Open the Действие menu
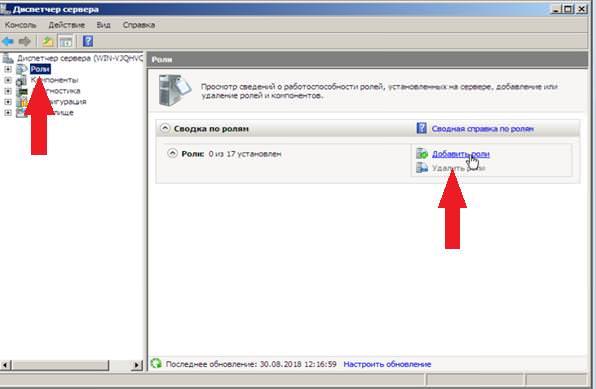This screenshot has height=389, width=596. 67,25
